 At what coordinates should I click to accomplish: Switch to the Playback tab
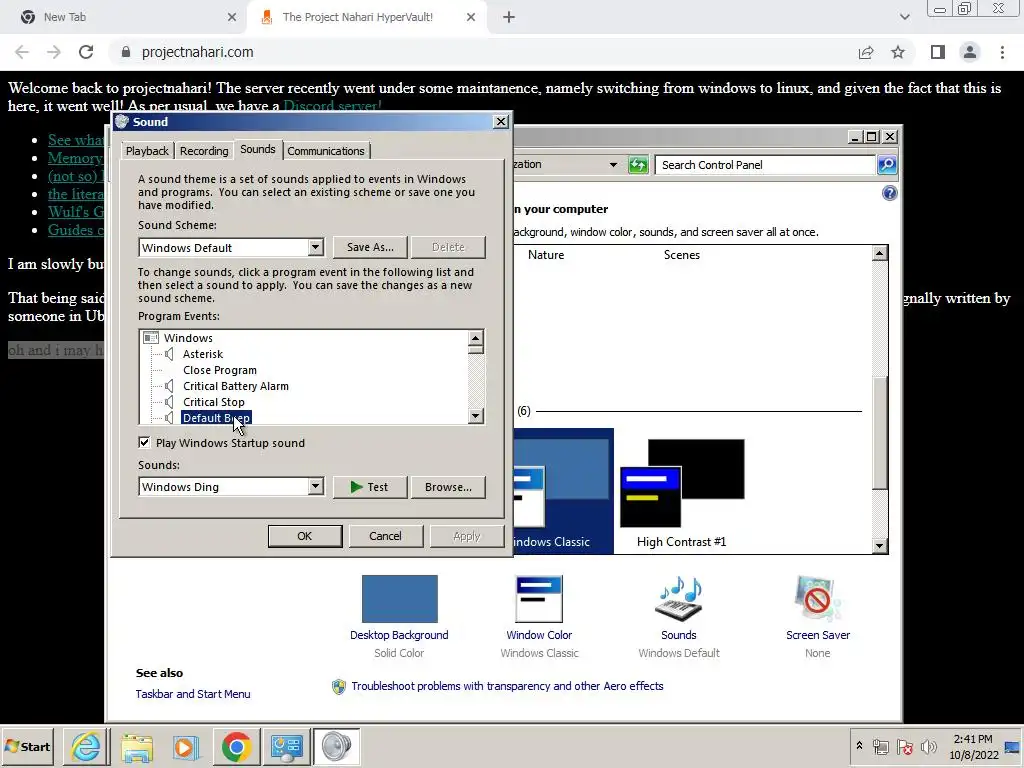(x=147, y=151)
